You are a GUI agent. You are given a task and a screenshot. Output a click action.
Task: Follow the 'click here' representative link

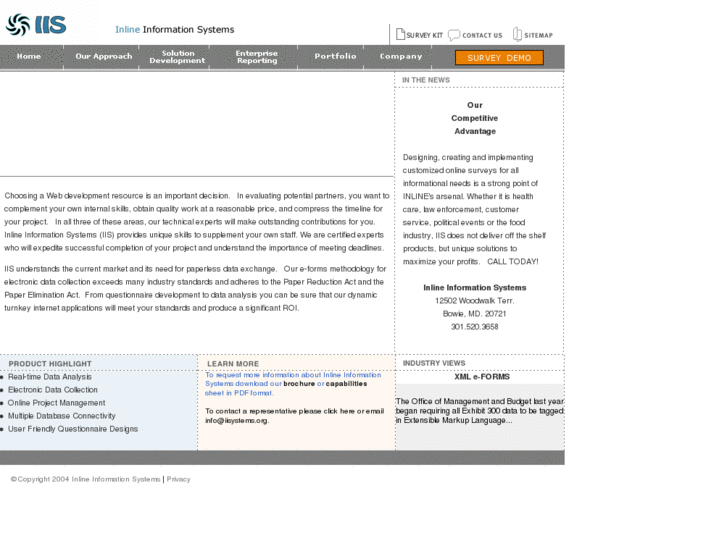point(339,411)
